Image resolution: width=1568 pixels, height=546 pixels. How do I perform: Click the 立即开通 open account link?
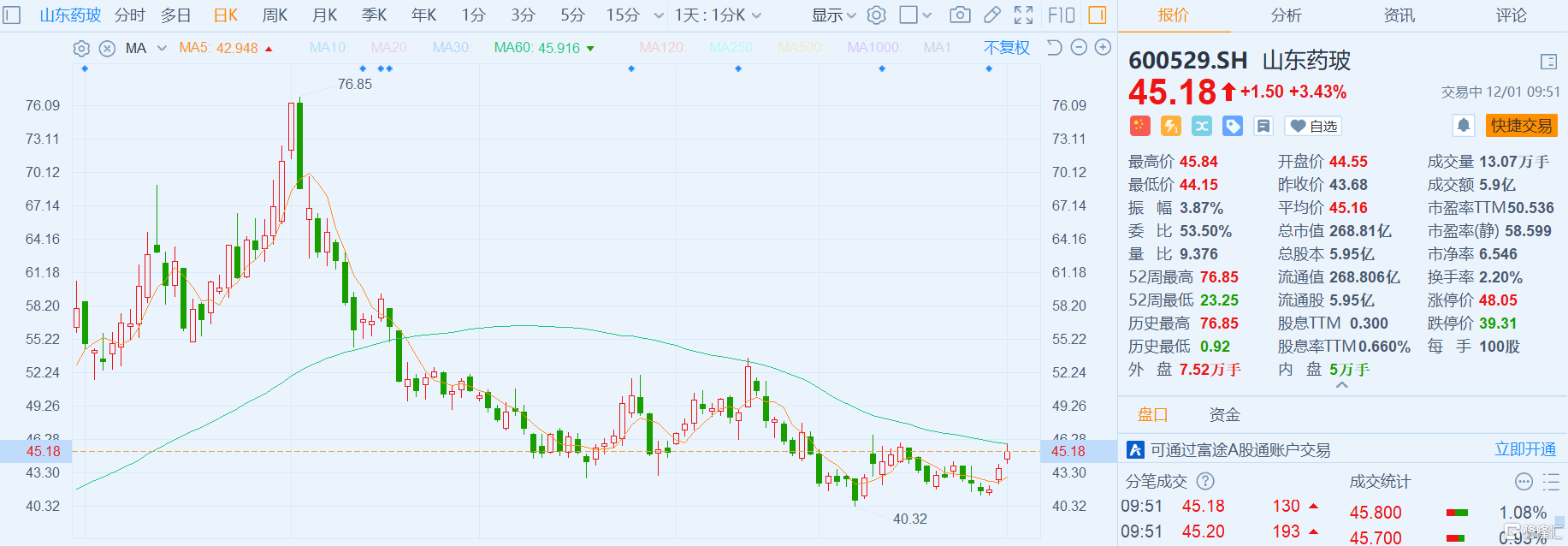[x=1525, y=449]
